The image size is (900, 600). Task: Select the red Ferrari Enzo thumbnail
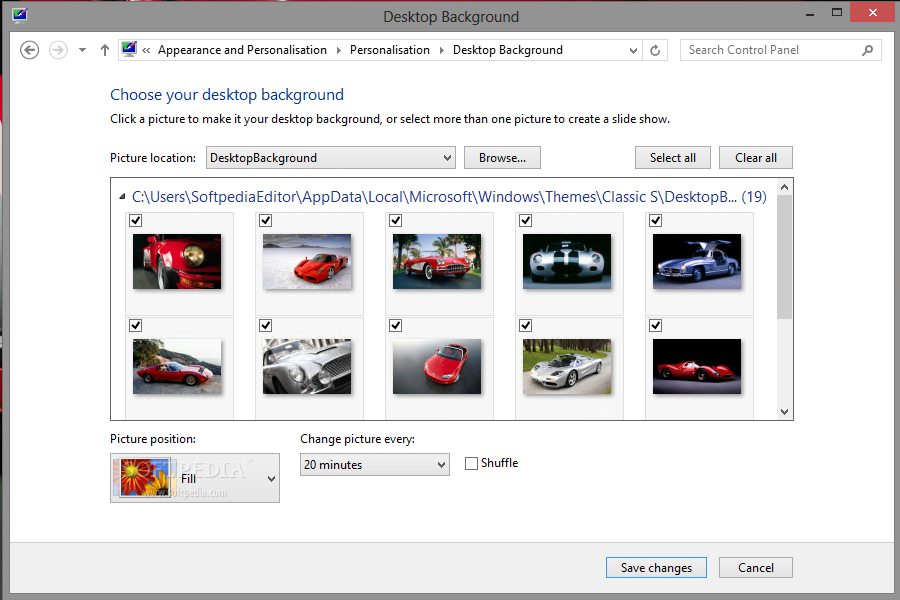point(307,261)
